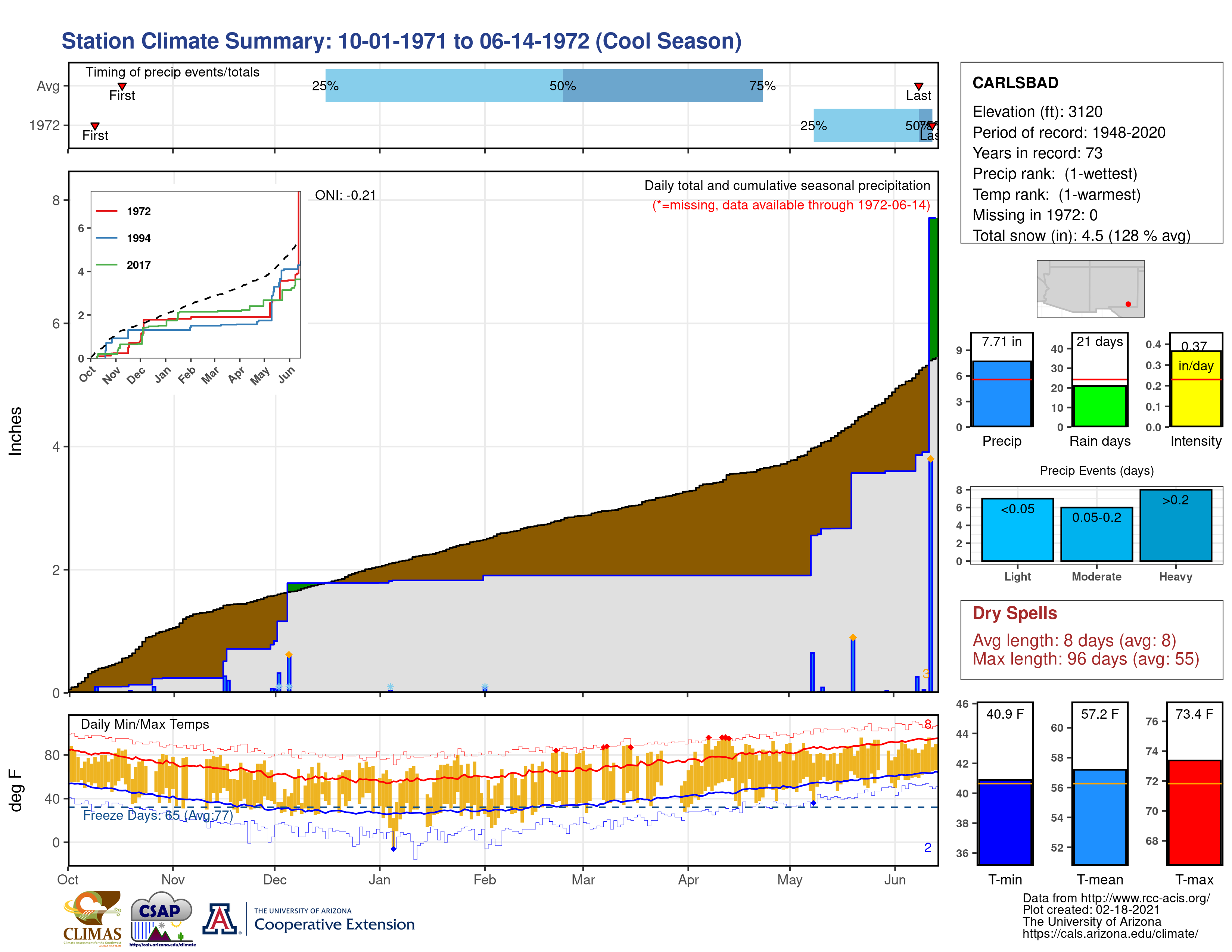
Task: Click the University of Arizona 'A' logo
Action: [x=220, y=919]
